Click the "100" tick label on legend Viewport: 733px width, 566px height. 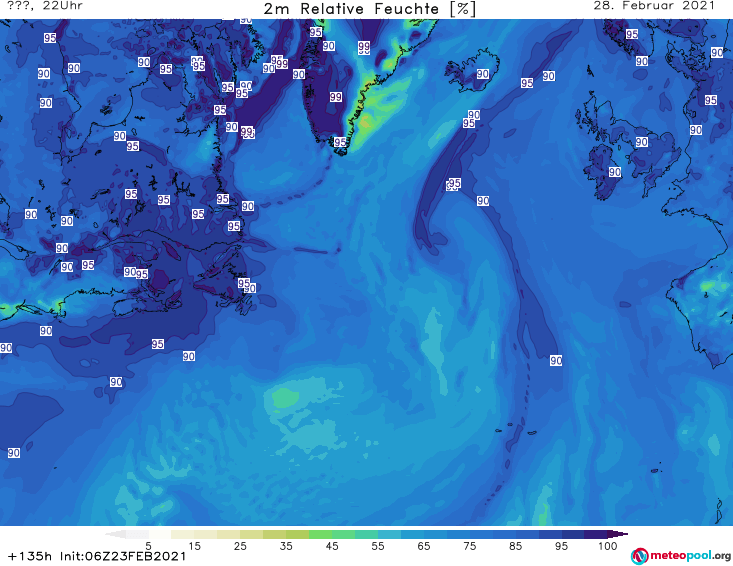coord(608,546)
